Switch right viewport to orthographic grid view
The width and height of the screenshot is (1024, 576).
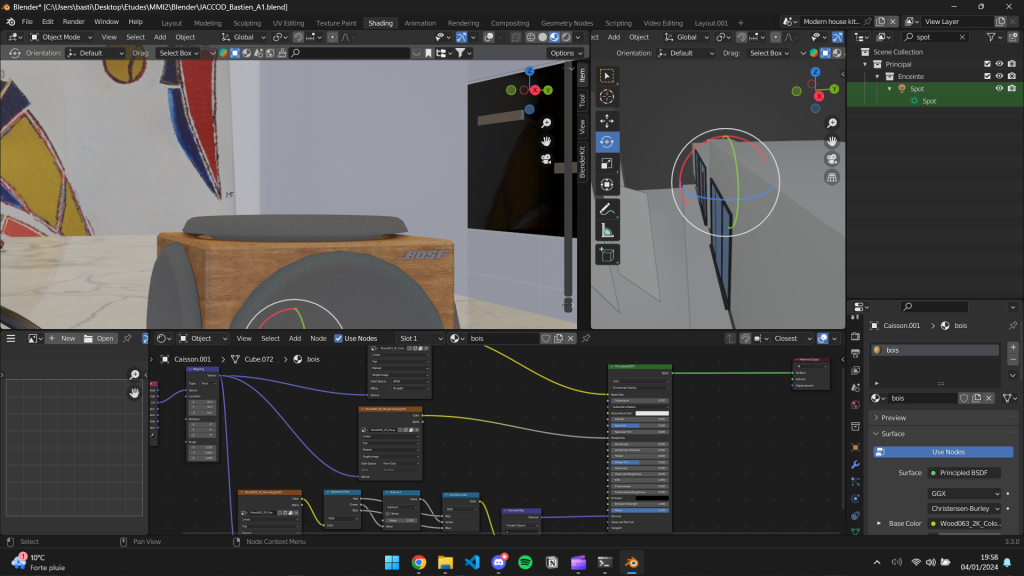point(831,178)
